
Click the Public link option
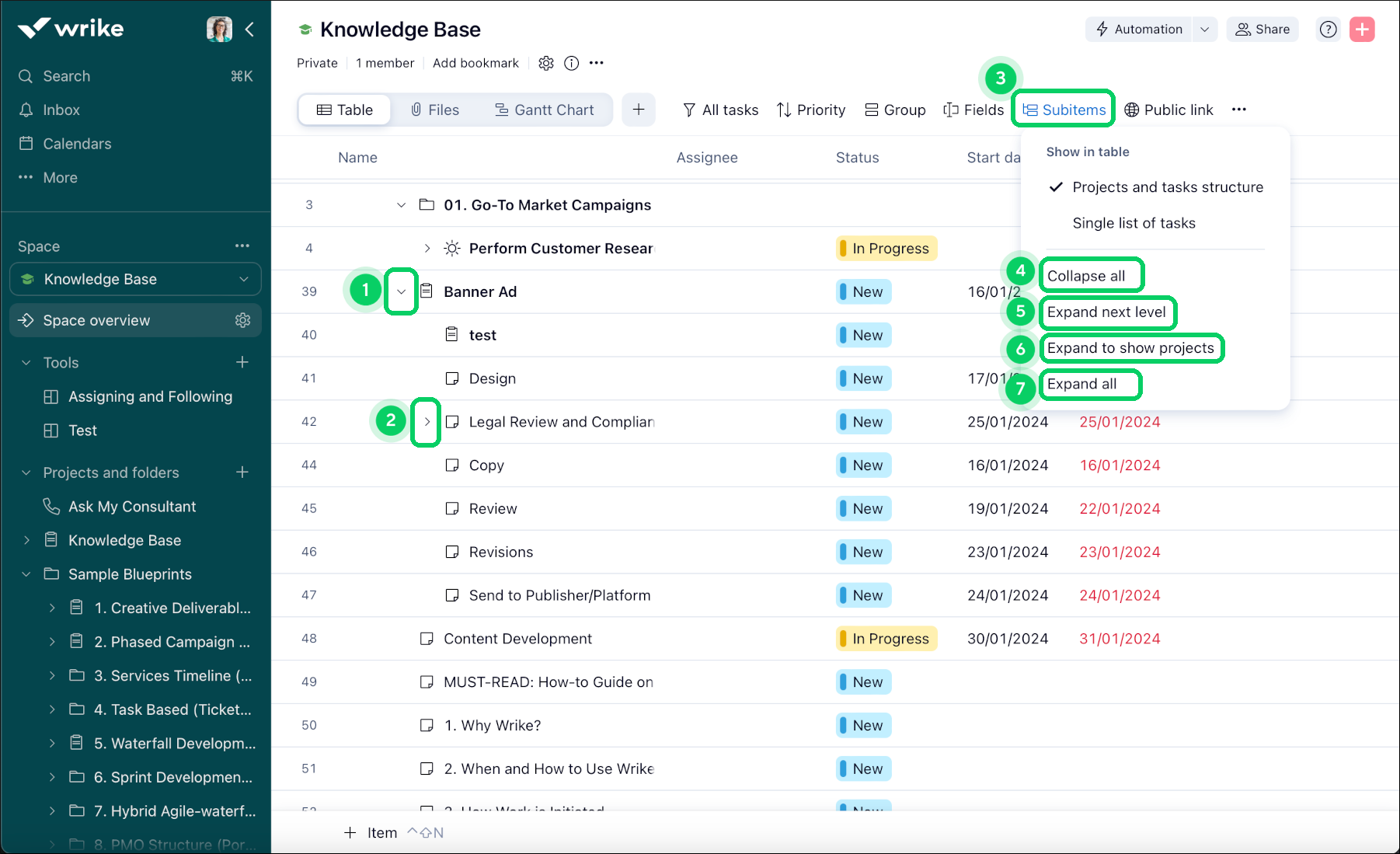pyautogui.click(x=1168, y=110)
